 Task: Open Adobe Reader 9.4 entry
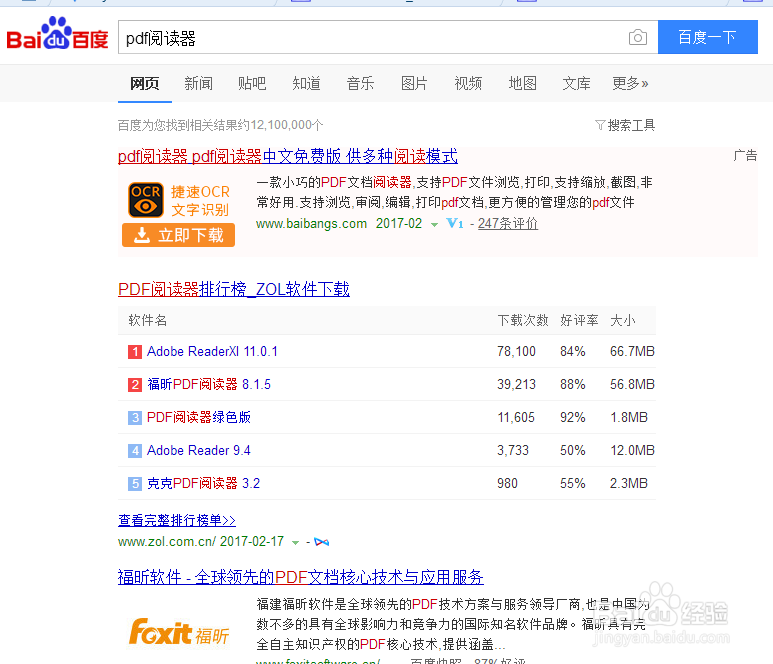[x=199, y=451]
